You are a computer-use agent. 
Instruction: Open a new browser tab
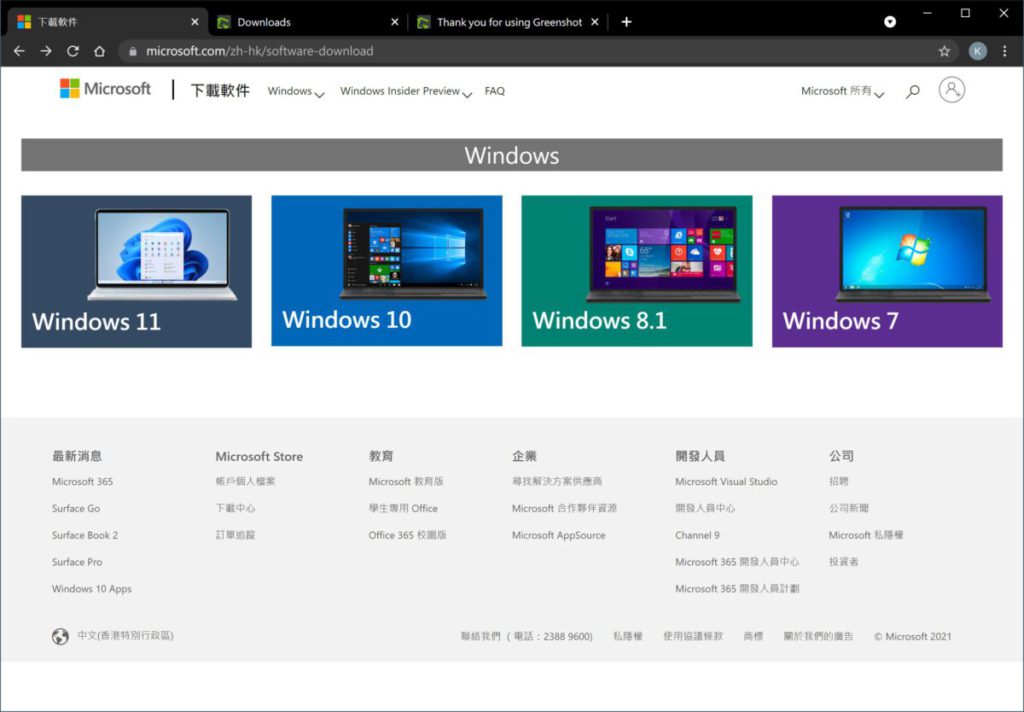pyautogui.click(x=626, y=22)
